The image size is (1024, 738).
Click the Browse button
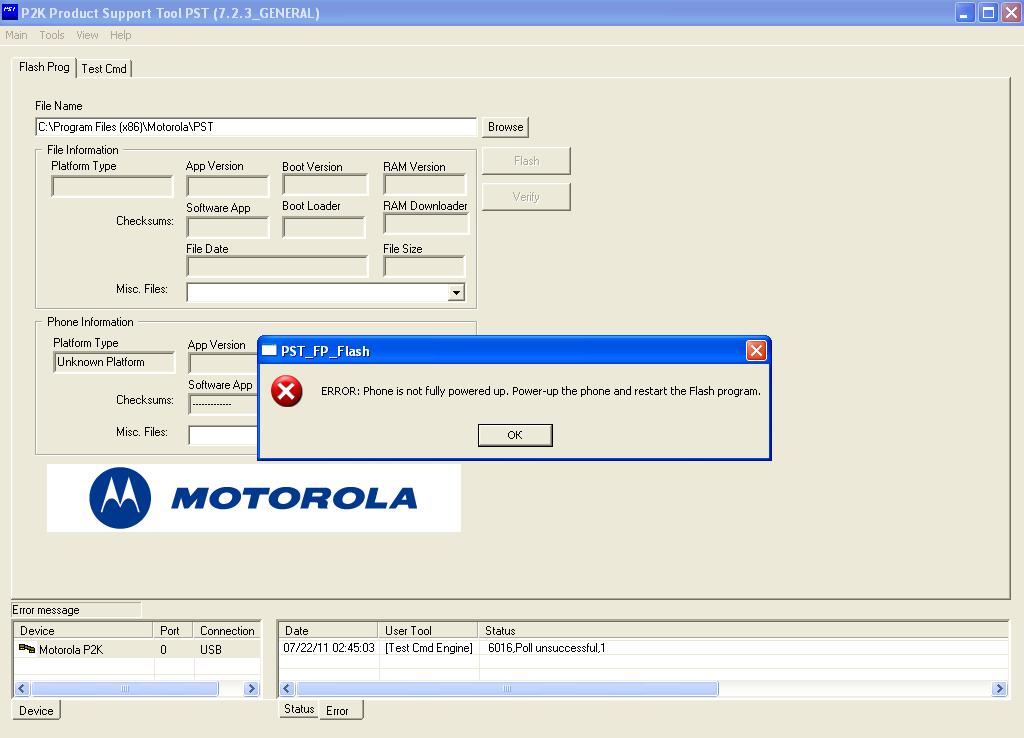pos(505,127)
